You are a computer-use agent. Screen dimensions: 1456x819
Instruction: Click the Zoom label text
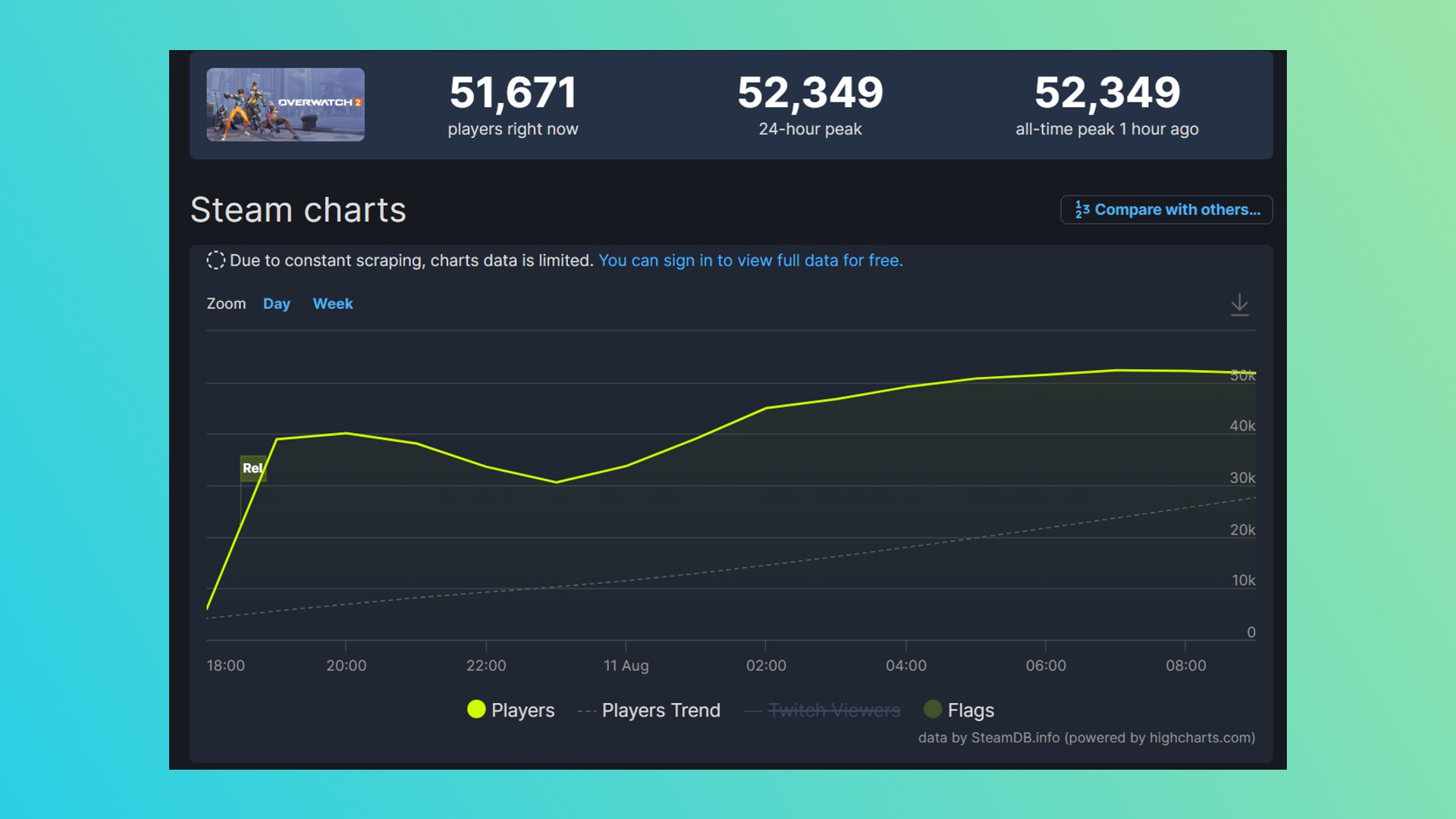(x=226, y=303)
